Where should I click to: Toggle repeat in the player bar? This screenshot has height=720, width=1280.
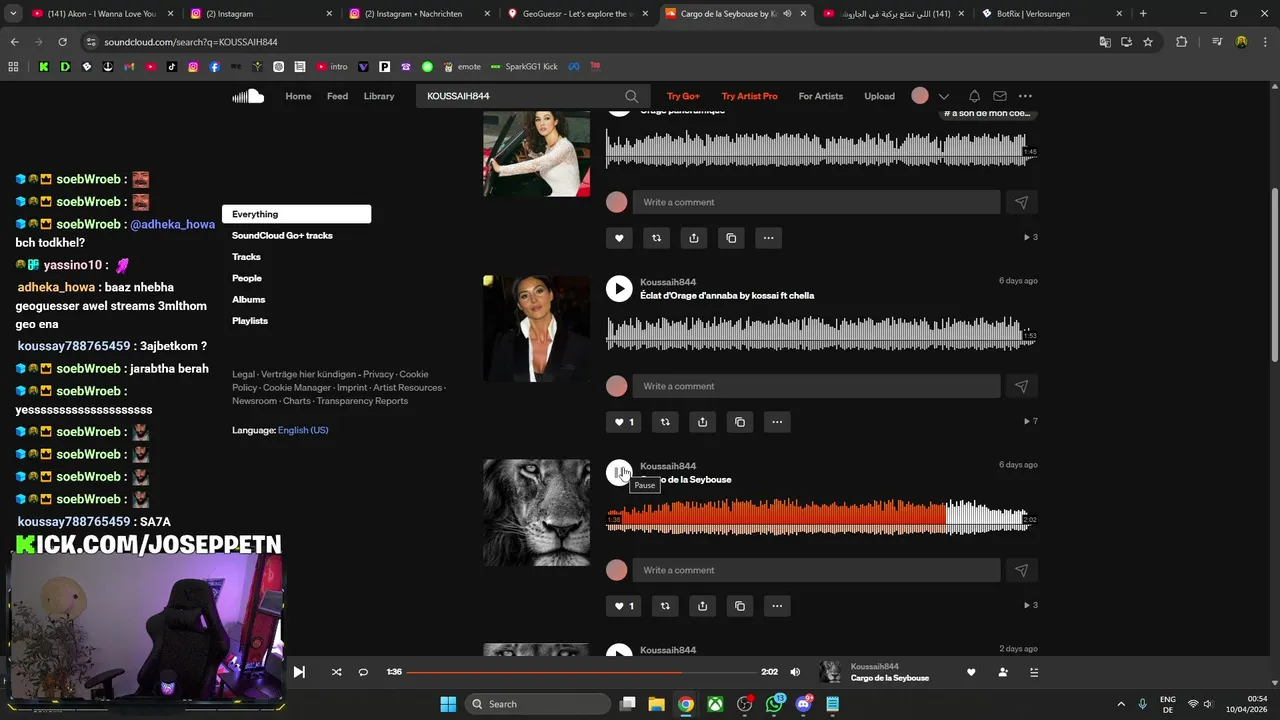363,672
